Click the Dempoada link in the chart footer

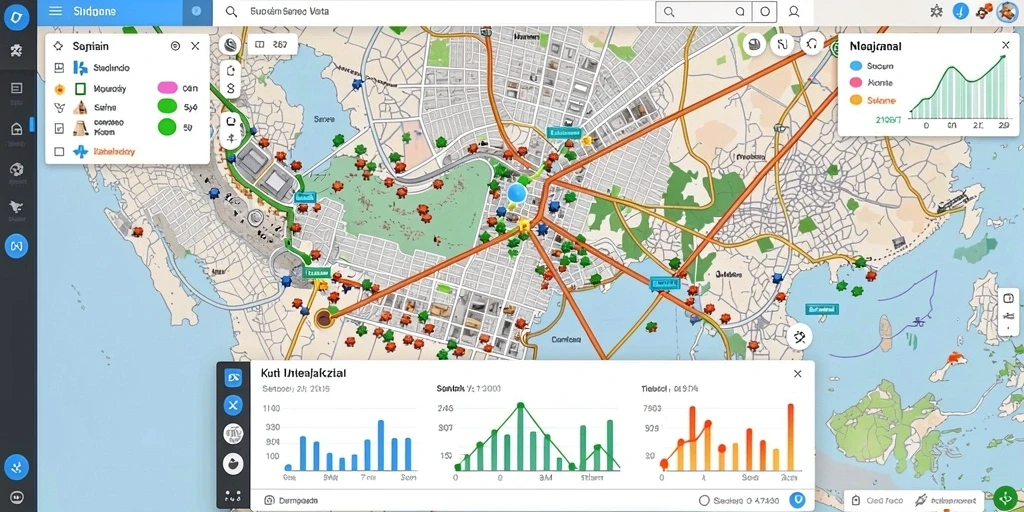(297, 501)
